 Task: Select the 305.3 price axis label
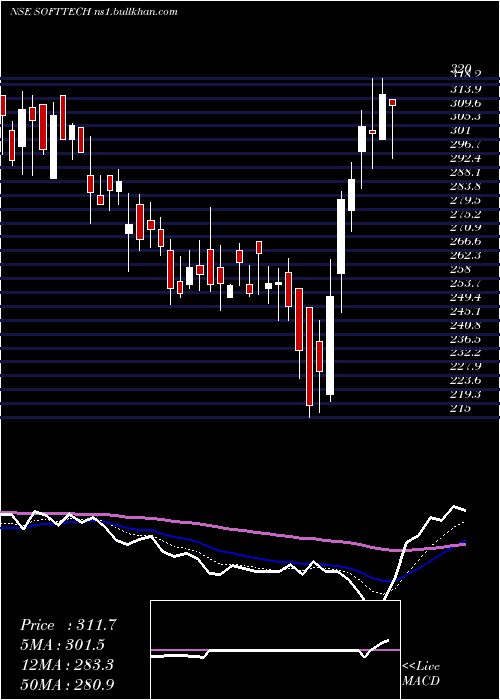coord(467,117)
